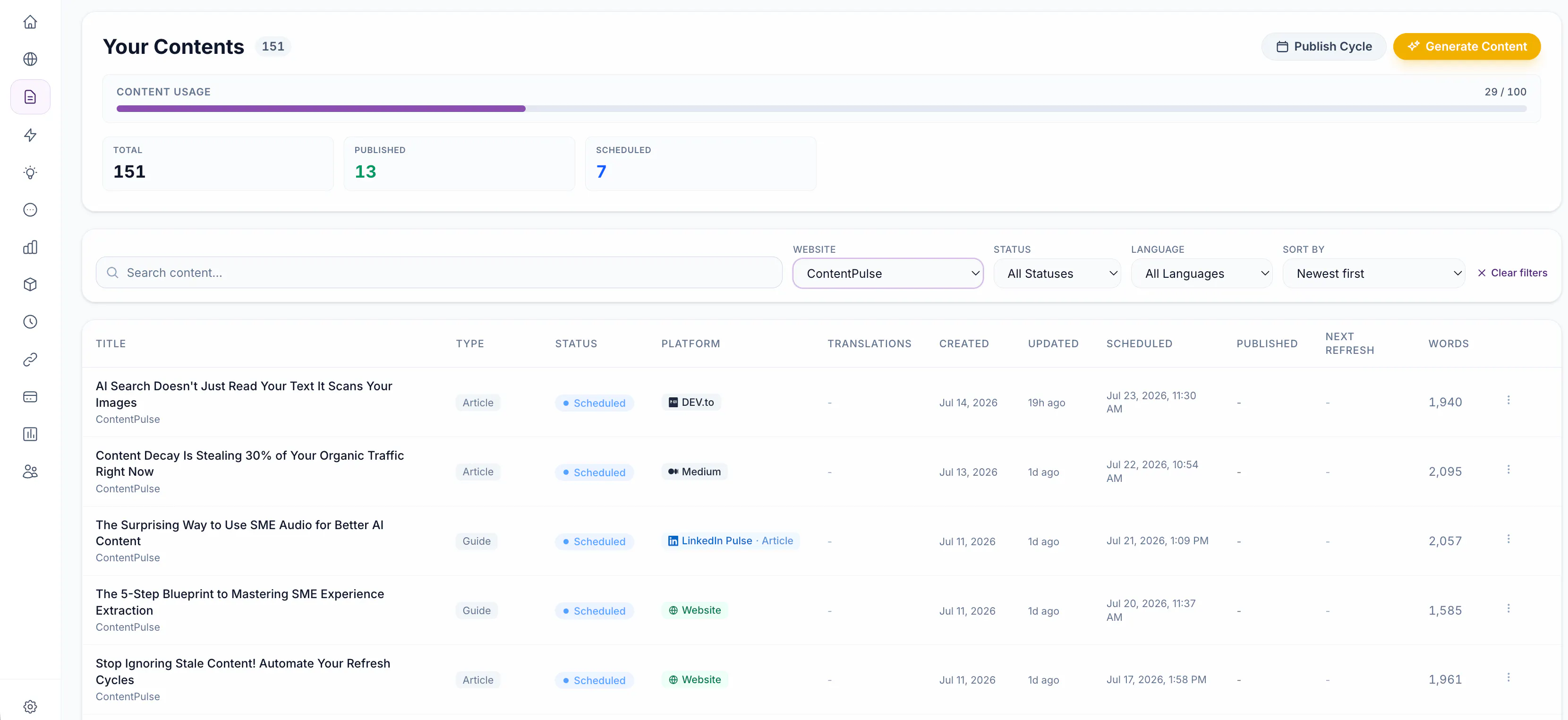Click the LinkedIn Pulse platform badge
The height and width of the screenshot is (720, 1568).
point(731,541)
